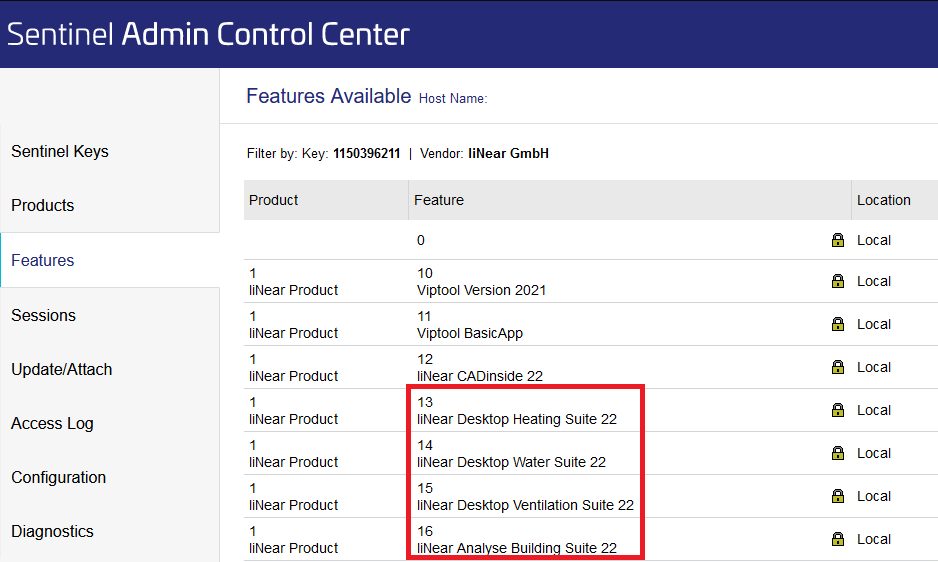Go to Update/Attach

(62, 369)
